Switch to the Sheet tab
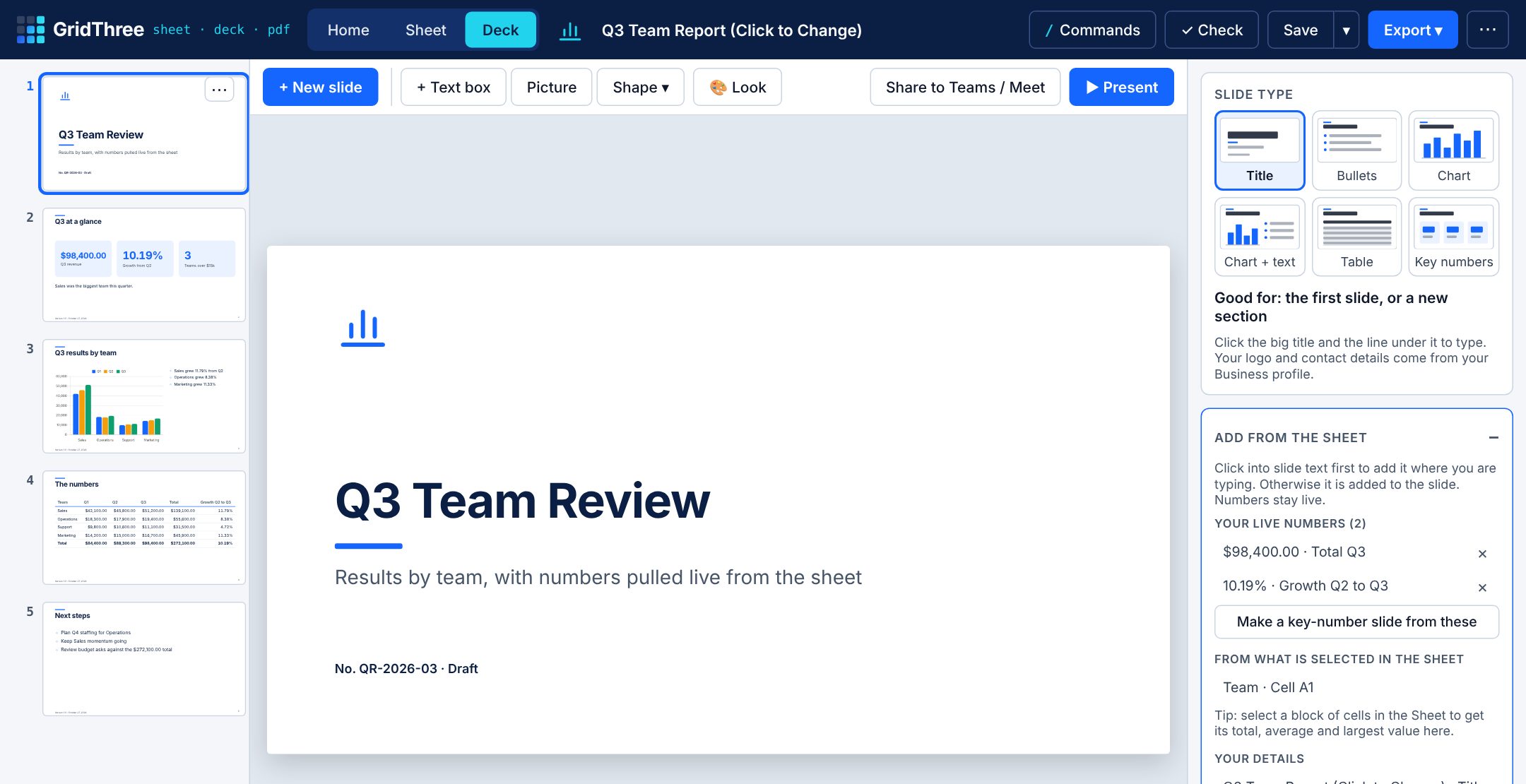Image resolution: width=1526 pixels, height=784 pixels. tap(425, 30)
